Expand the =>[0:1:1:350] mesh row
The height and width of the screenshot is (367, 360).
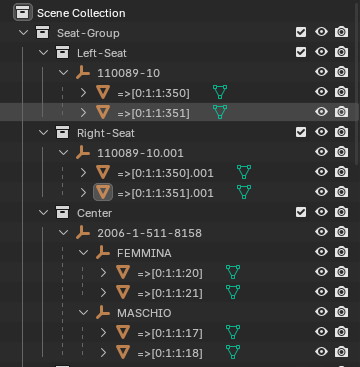click(83, 93)
